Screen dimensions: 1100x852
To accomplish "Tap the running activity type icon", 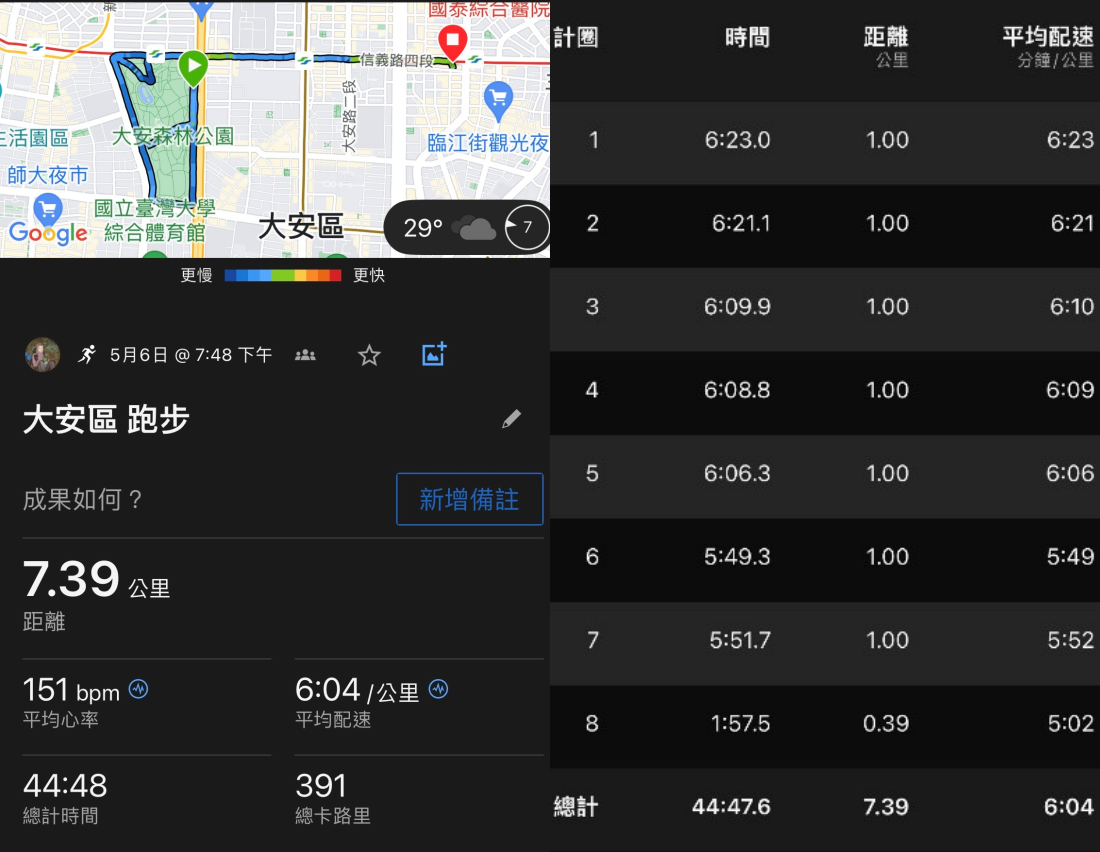I will 88,355.
